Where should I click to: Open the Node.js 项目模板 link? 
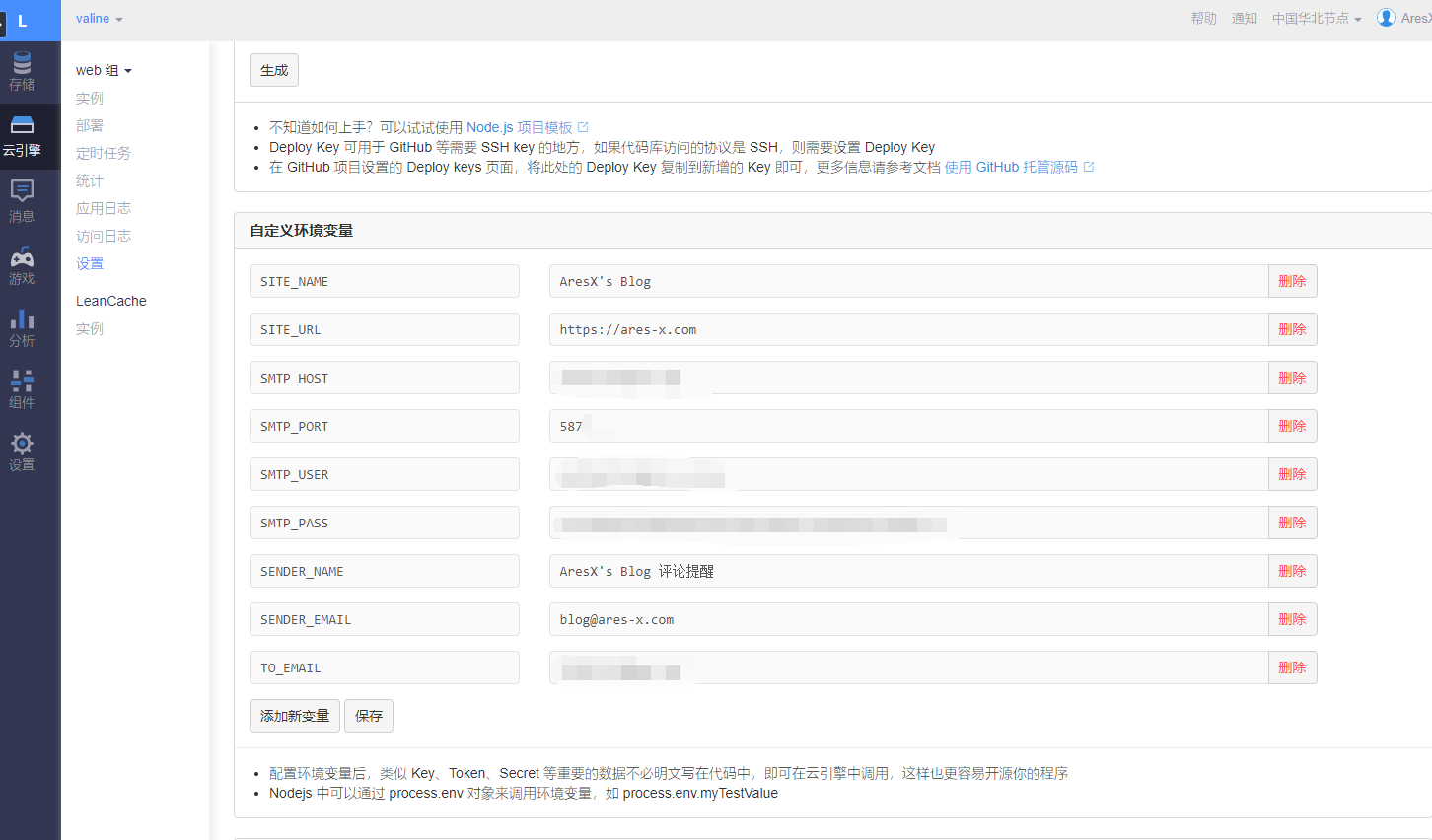(520, 127)
